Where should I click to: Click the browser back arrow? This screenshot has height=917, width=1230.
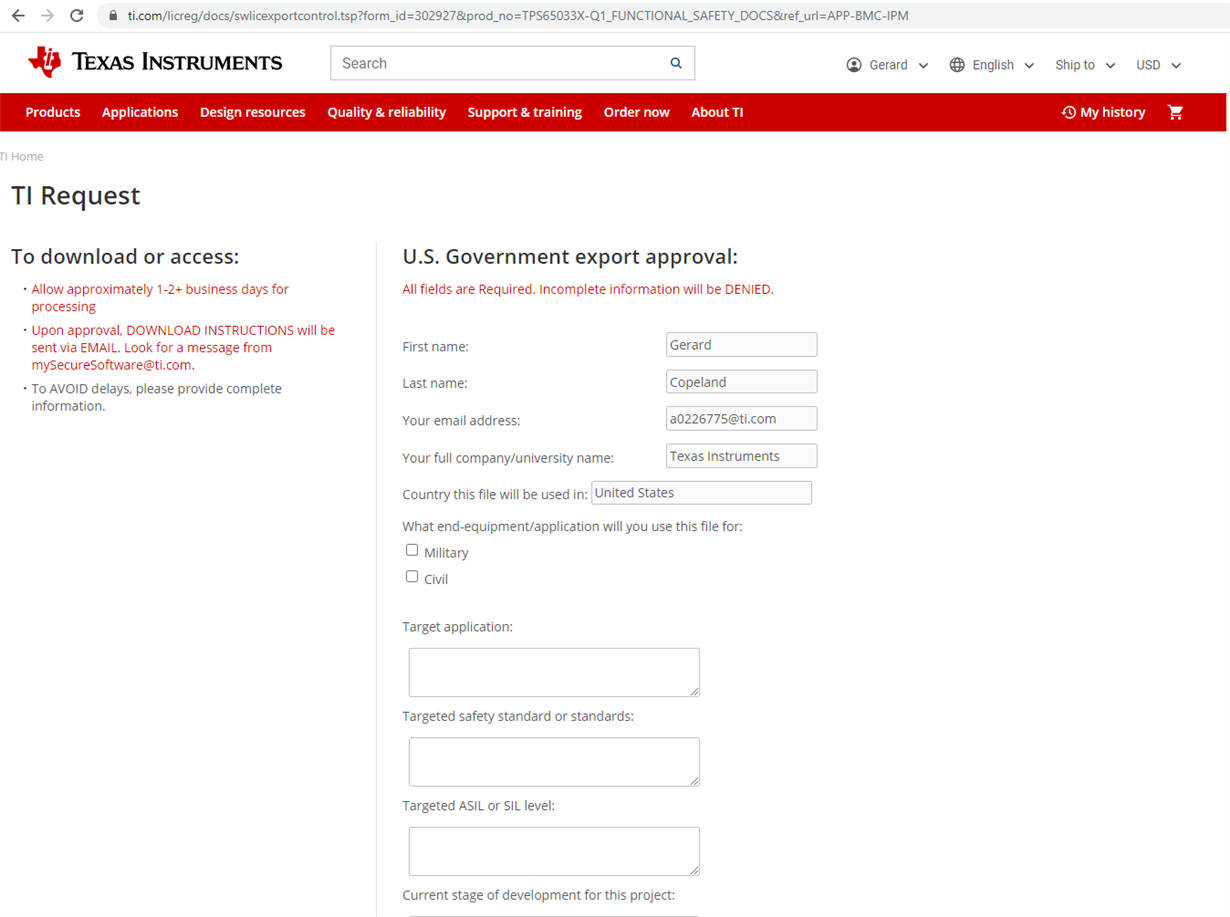coord(18,16)
